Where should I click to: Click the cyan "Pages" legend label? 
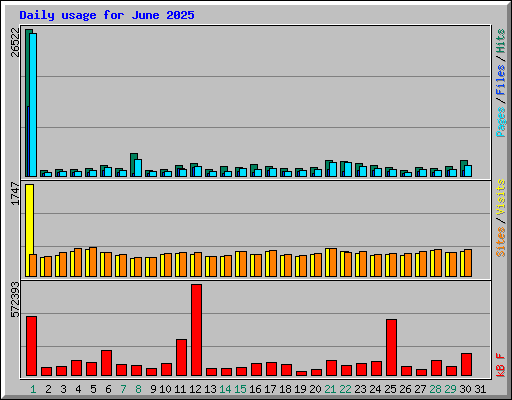[x=500, y=122]
